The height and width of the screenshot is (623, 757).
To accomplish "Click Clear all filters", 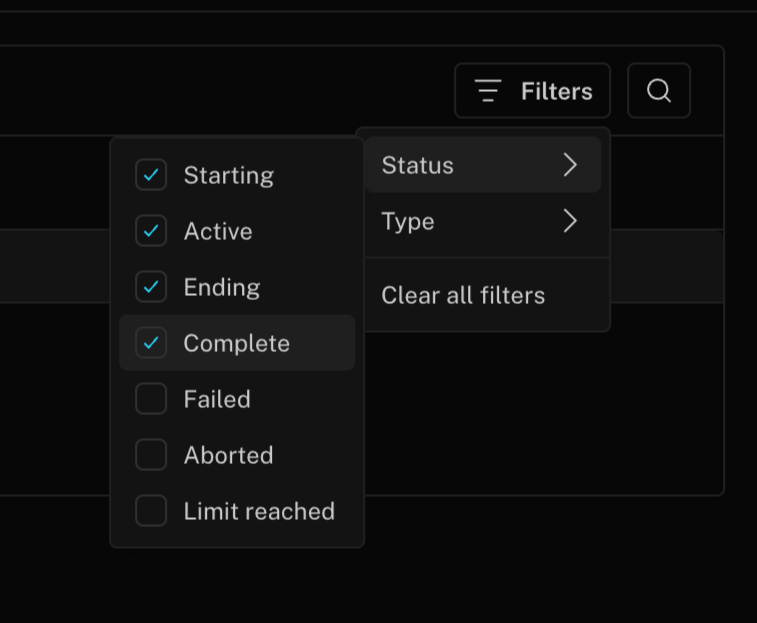I will click(463, 295).
